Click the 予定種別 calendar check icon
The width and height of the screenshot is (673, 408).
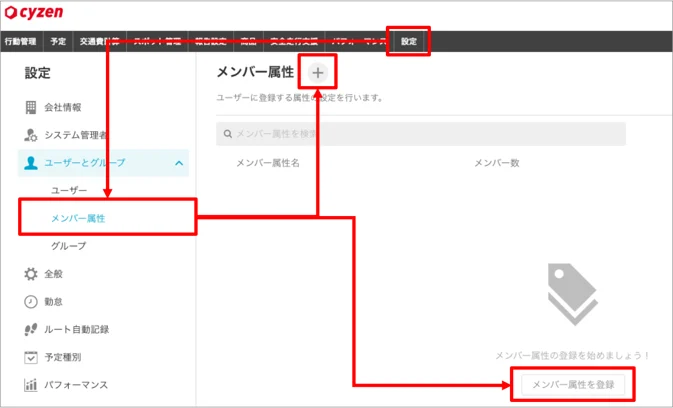point(30,357)
